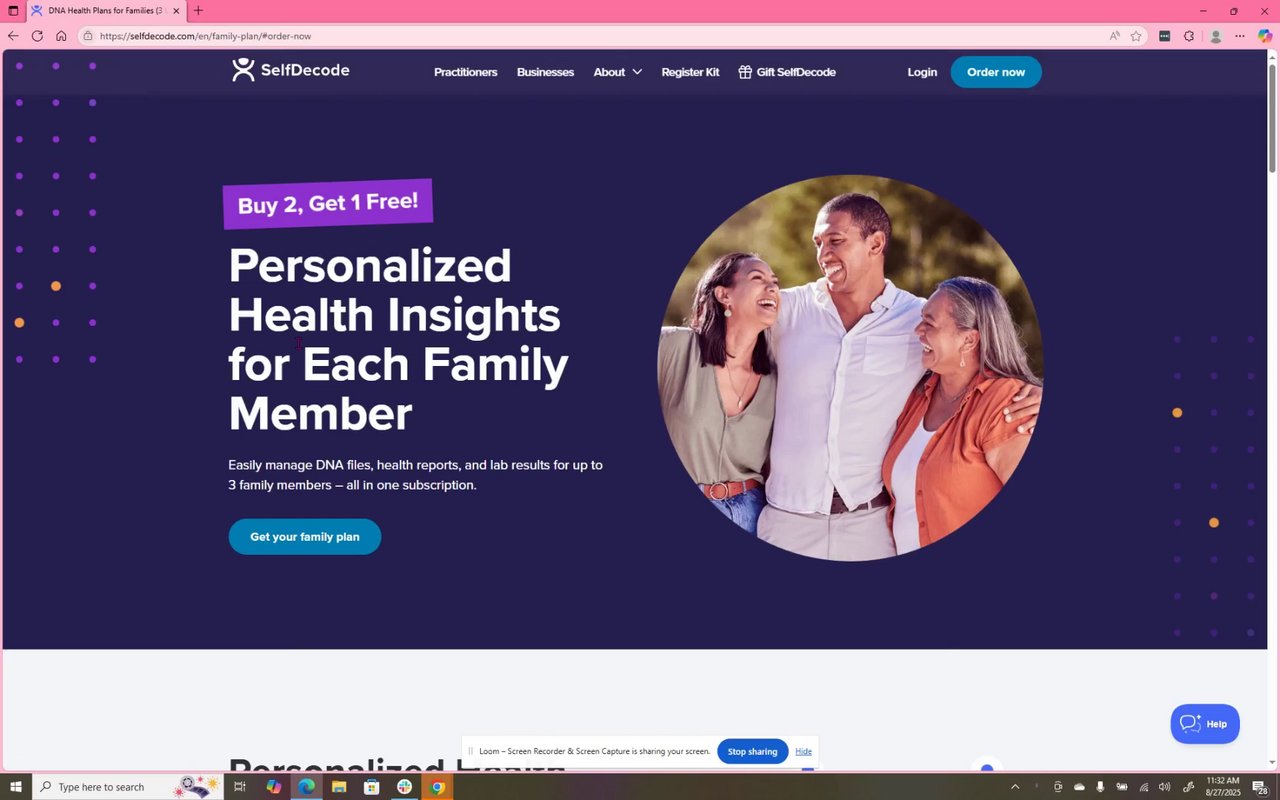Expand the About dropdown menu
The width and height of the screenshot is (1280, 800).
(x=617, y=72)
